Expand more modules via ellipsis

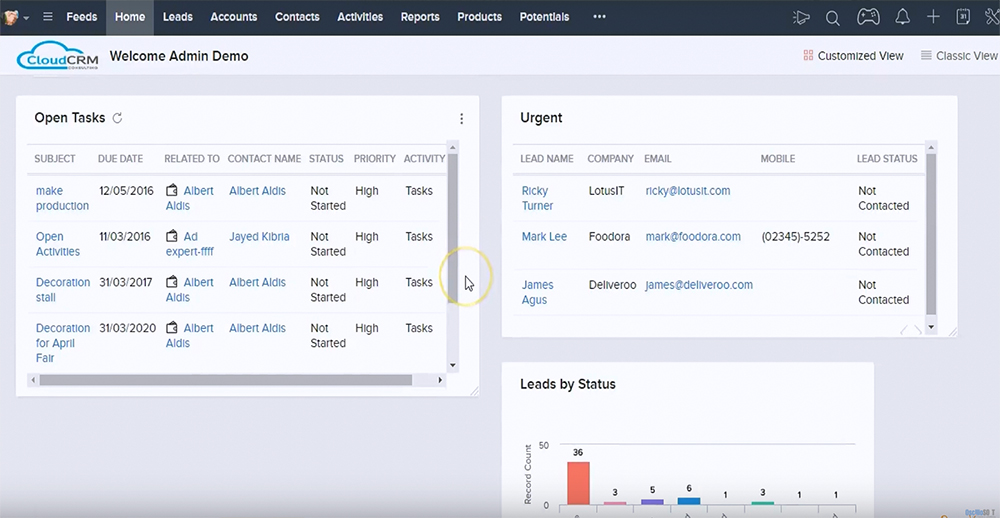tap(599, 17)
